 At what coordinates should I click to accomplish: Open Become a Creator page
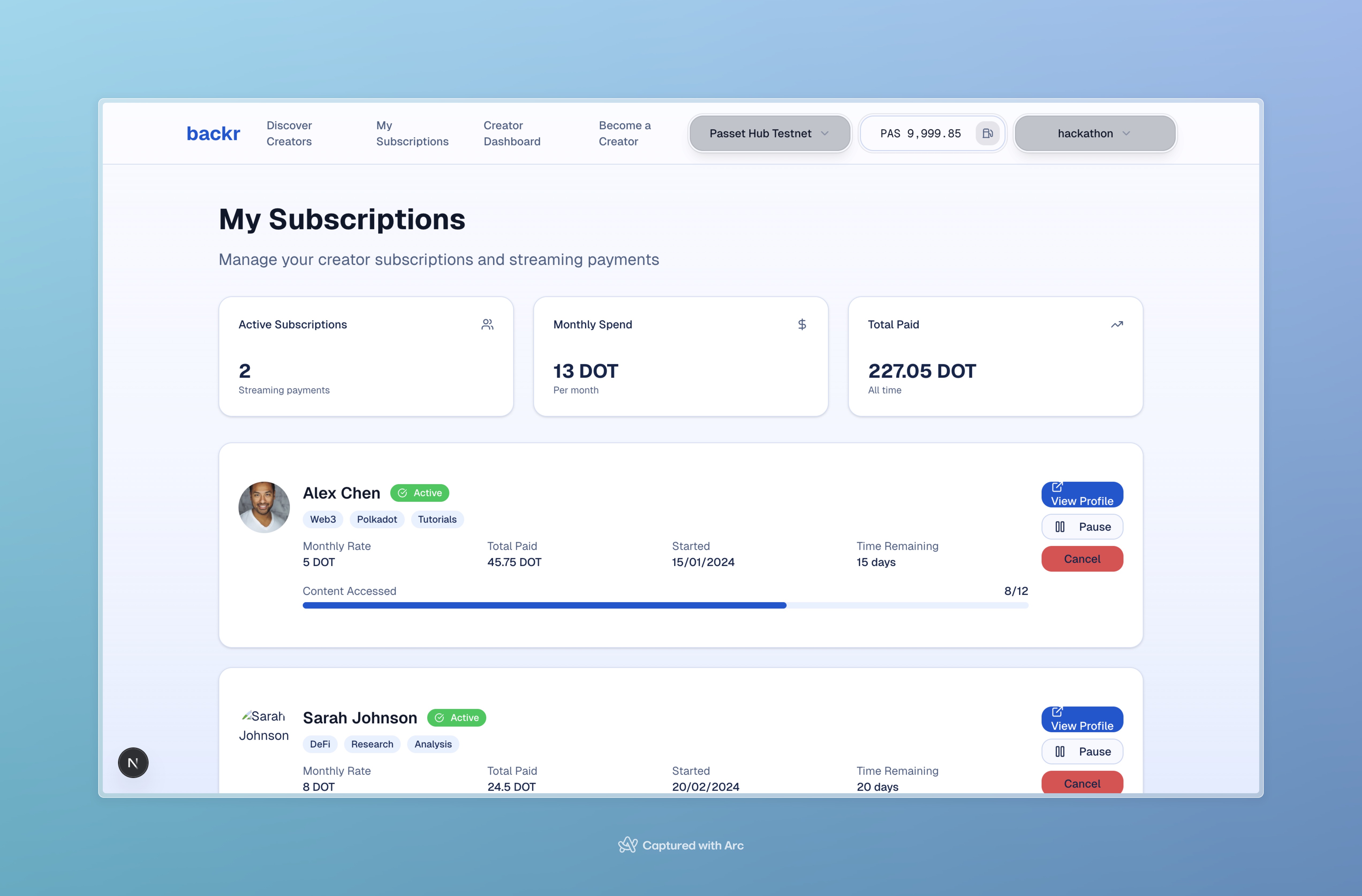(x=624, y=133)
